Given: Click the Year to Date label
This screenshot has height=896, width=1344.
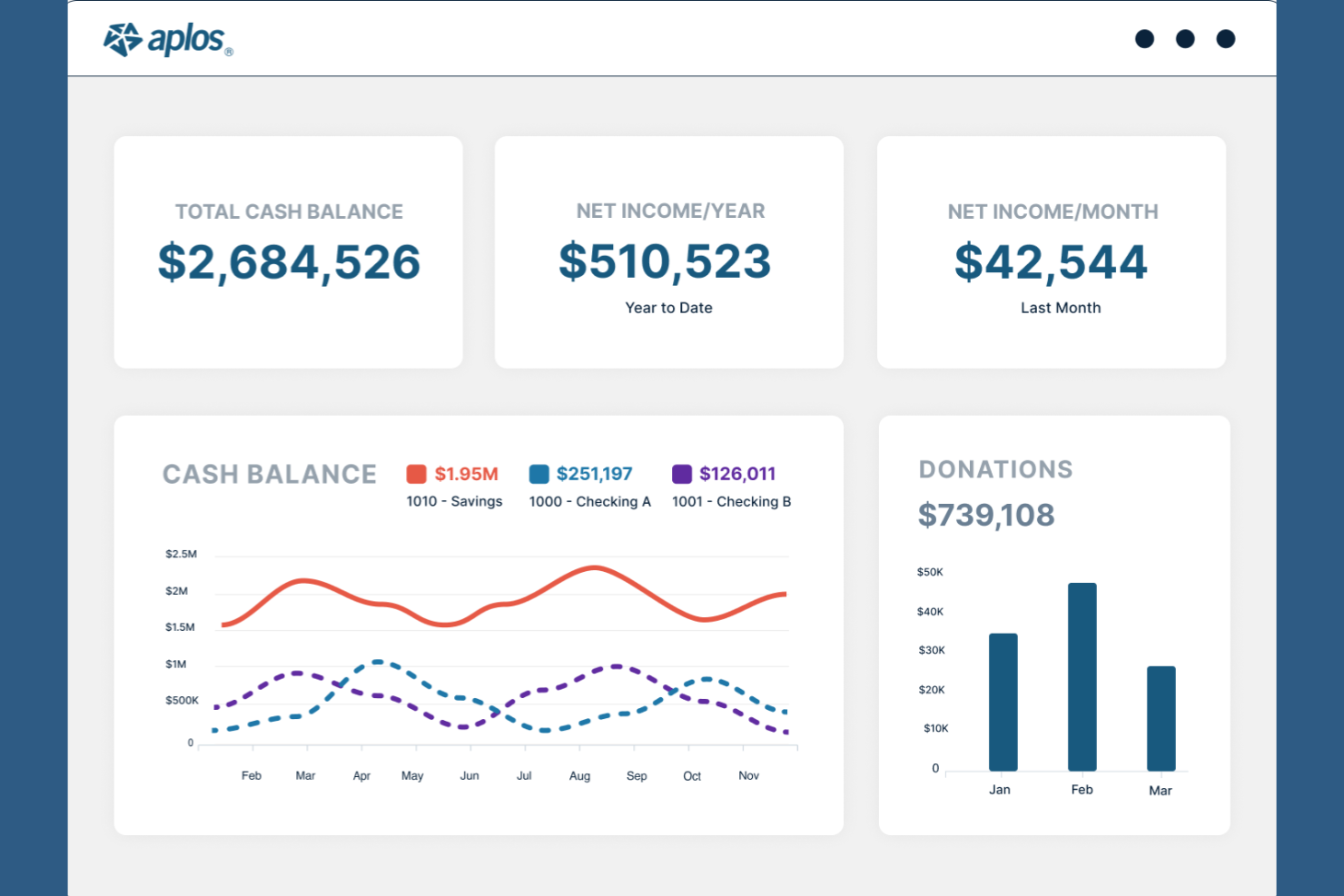Looking at the screenshot, I should click(668, 308).
